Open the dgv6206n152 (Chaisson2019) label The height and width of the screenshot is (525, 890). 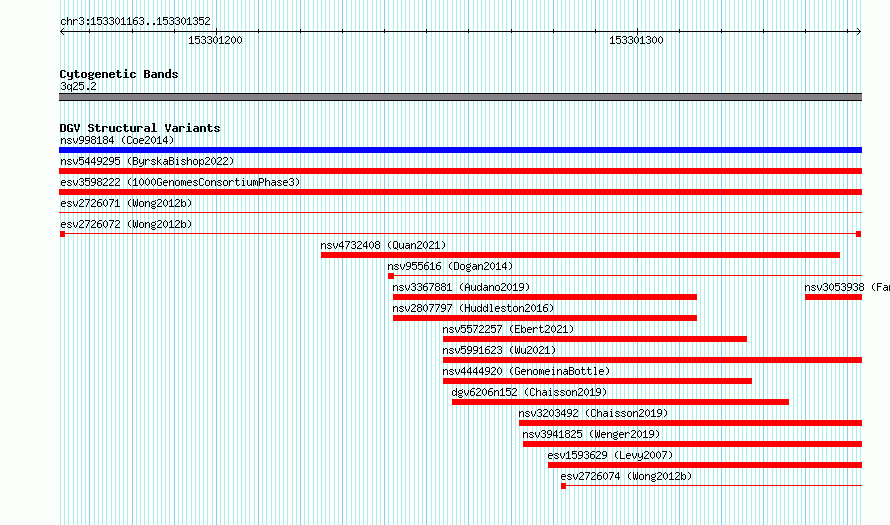pos(529,392)
